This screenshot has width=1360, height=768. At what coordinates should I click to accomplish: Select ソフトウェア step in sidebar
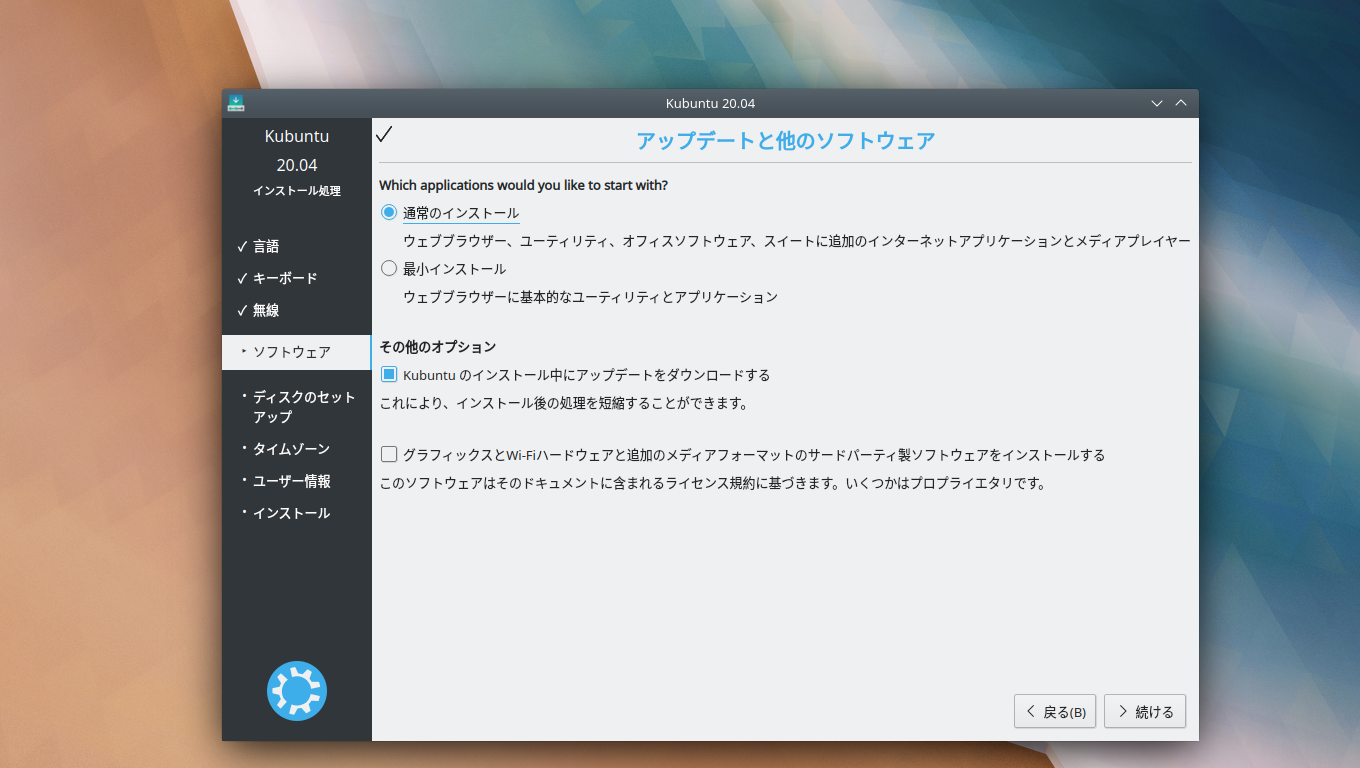pos(296,352)
